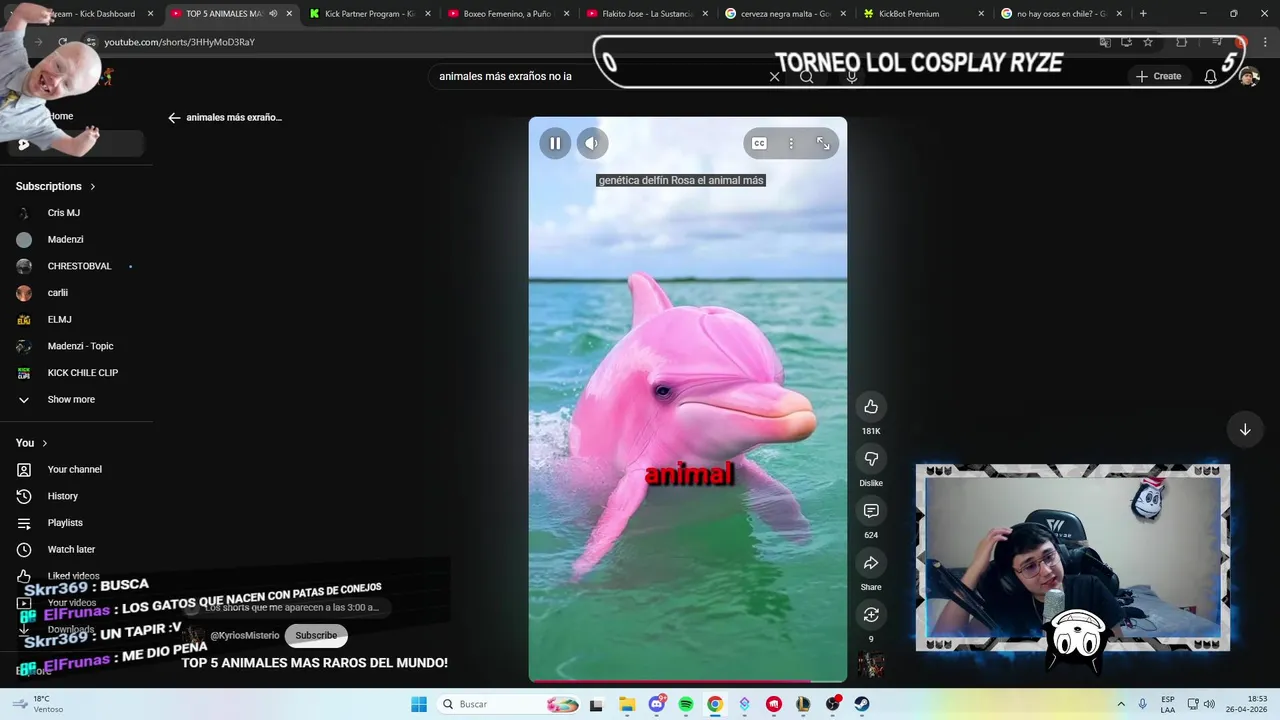This screenshot has width=1280, height=720.
Task: Open a new browser tab
Action: tap(1143, 14)
